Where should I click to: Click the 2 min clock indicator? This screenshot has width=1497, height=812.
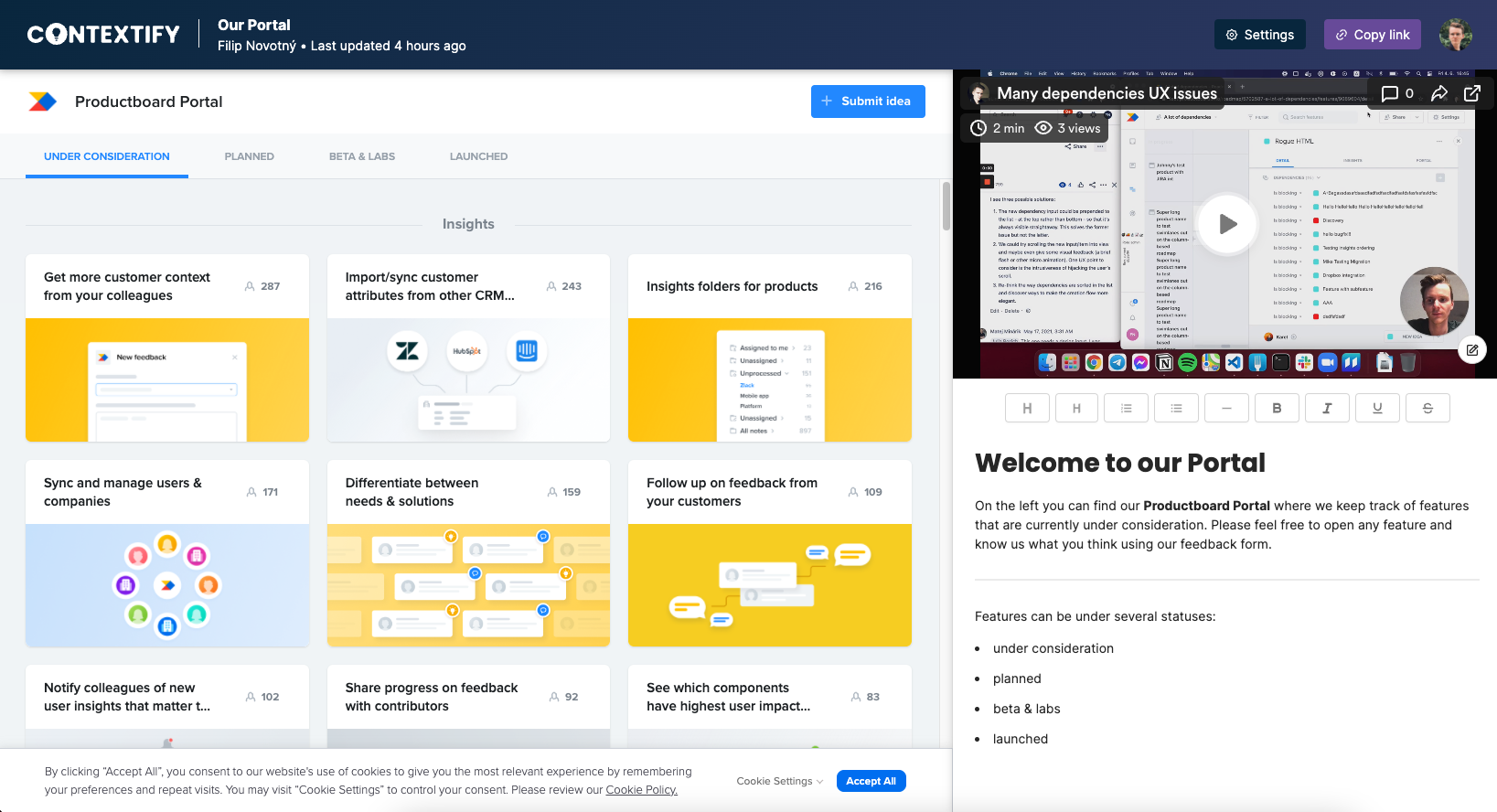coord(997,128)
